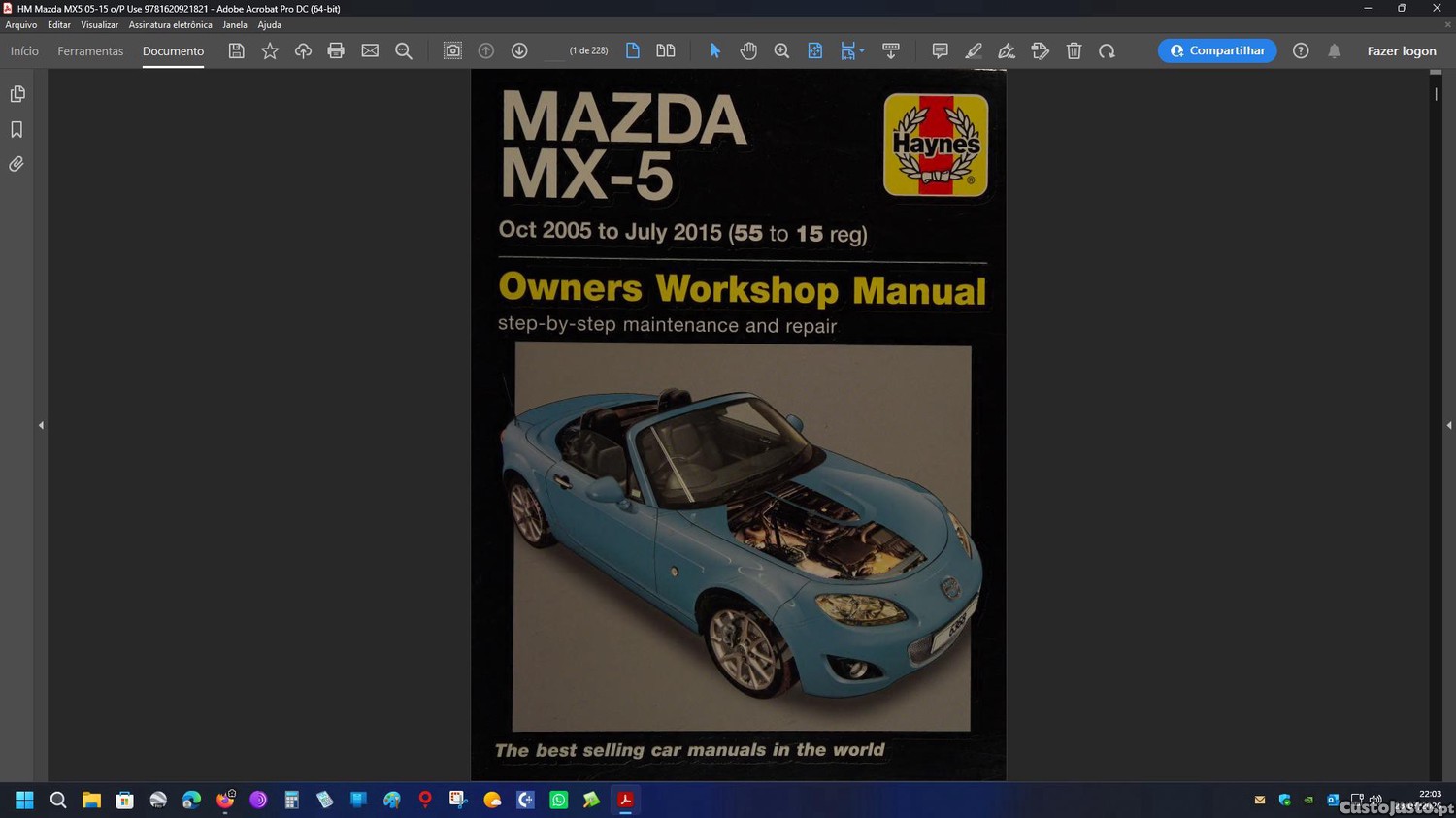1456x818 pixels.
Task: Open the stamp tool in the toolbar
Action: [x=1041, y=50]
